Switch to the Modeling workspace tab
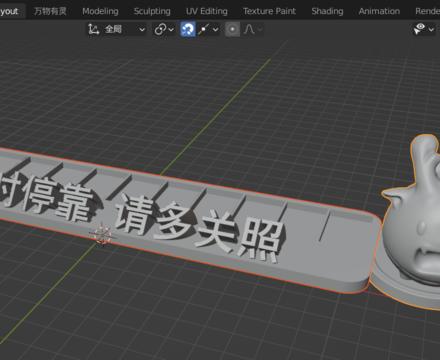 pyautogui.click(x=100, y=11)
